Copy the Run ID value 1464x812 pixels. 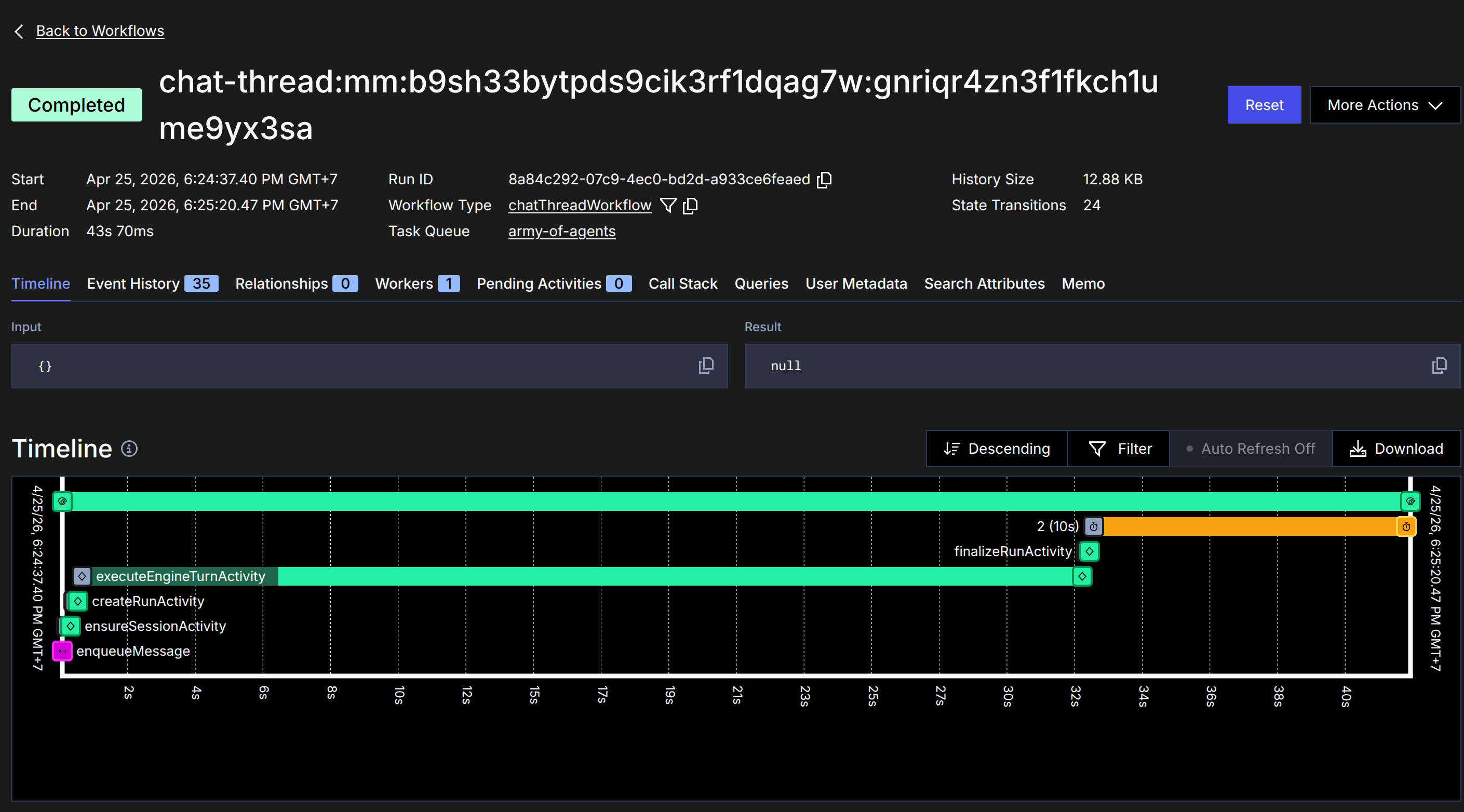(824, 180)
